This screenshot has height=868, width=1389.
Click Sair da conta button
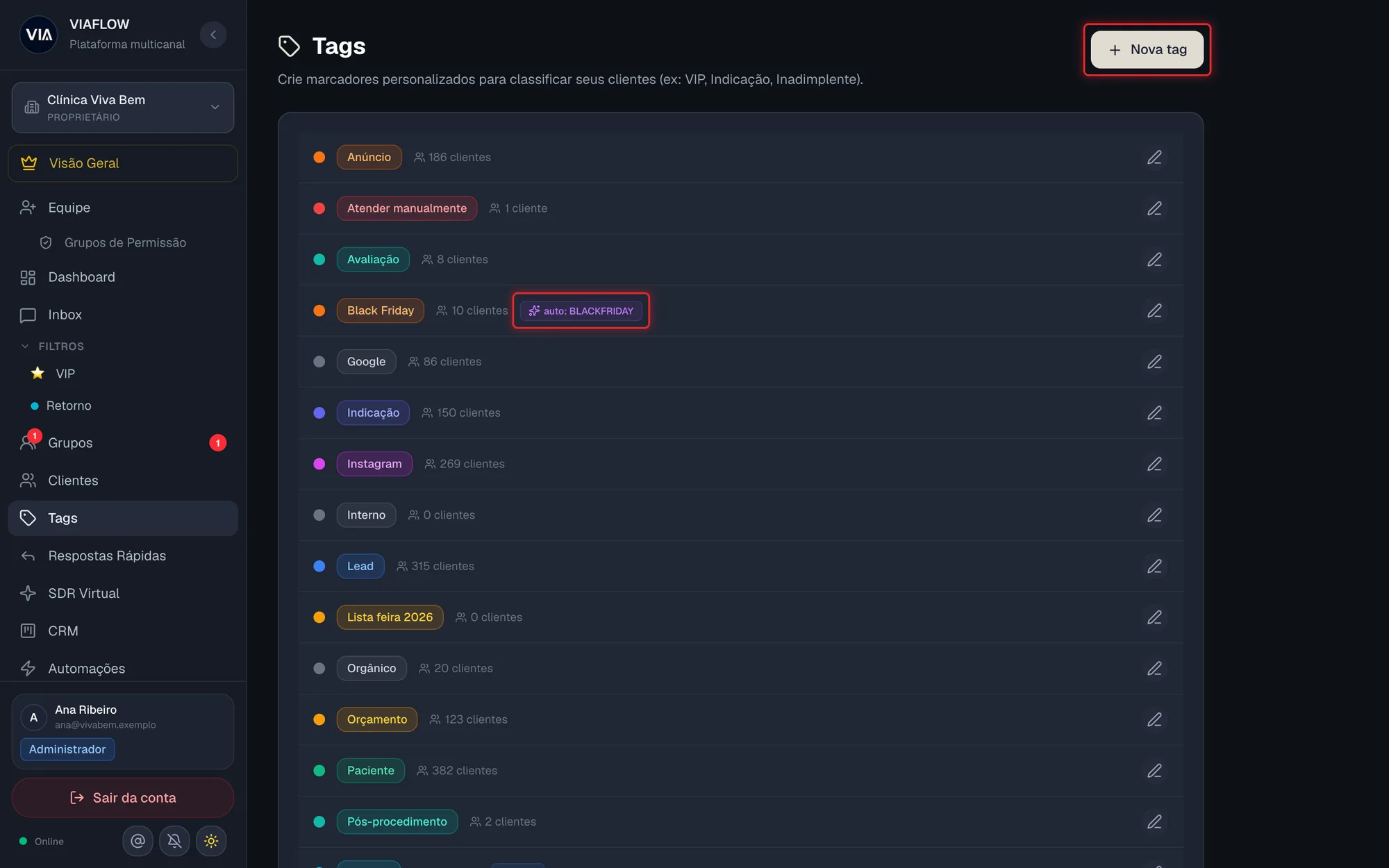[x=123, y=797]
